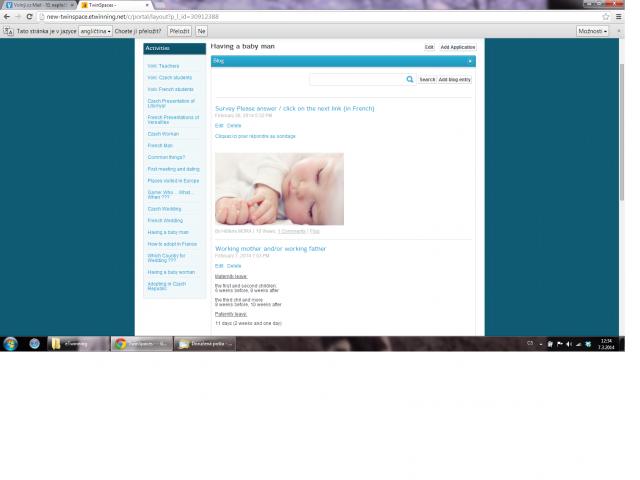Open the Working mother and/or working father post
640x480 pixels.
pos(271,249)
